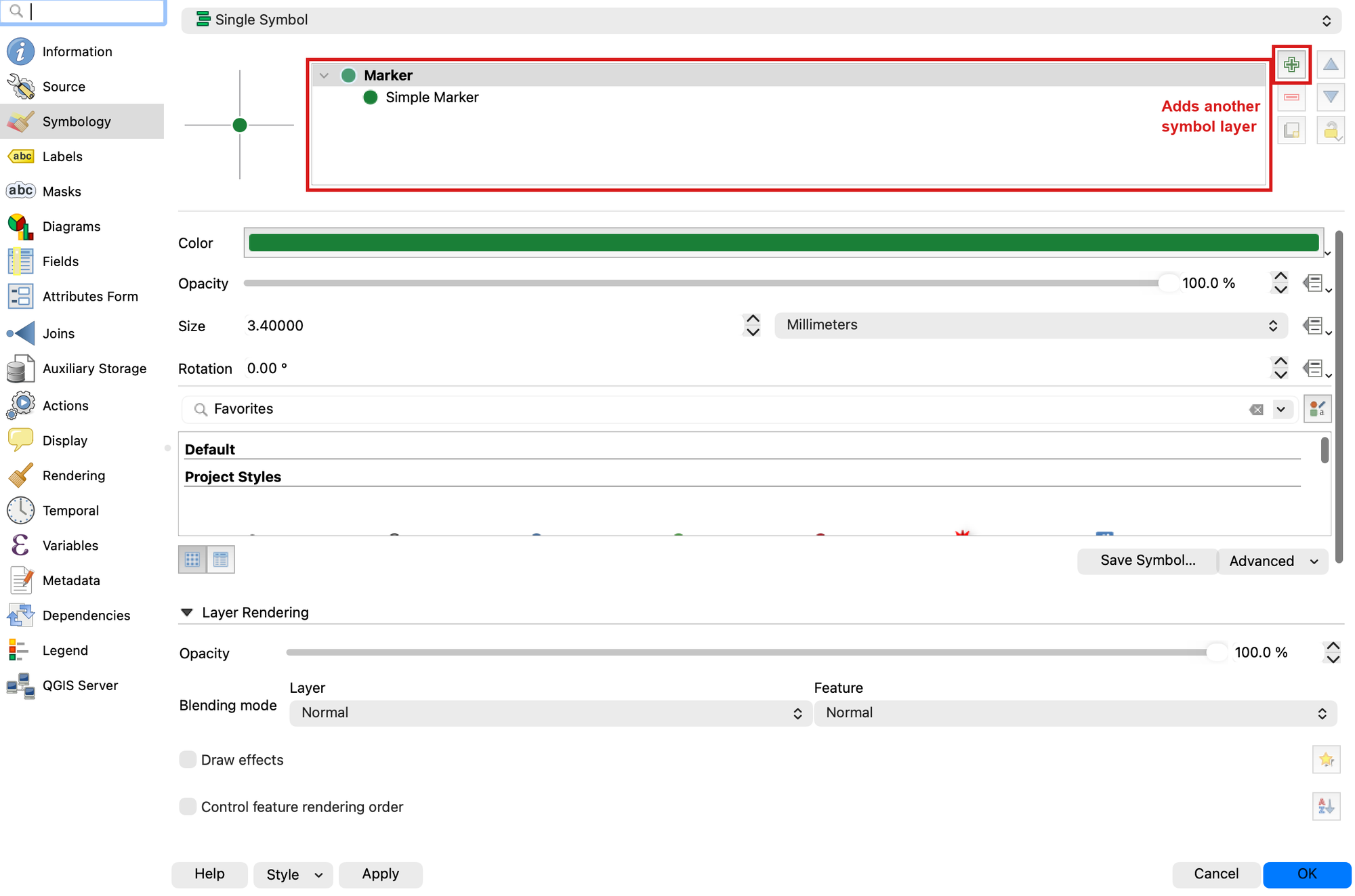Click the Layer Rendering Opacity slider

click(x=757, y=653)
